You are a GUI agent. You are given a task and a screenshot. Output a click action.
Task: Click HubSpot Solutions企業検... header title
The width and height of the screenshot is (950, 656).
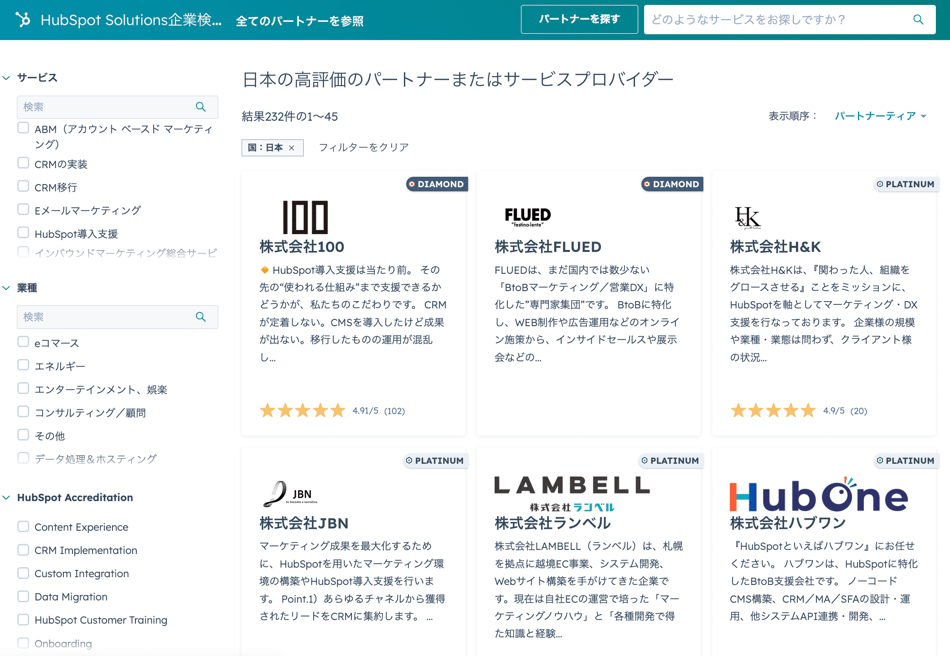131,20
